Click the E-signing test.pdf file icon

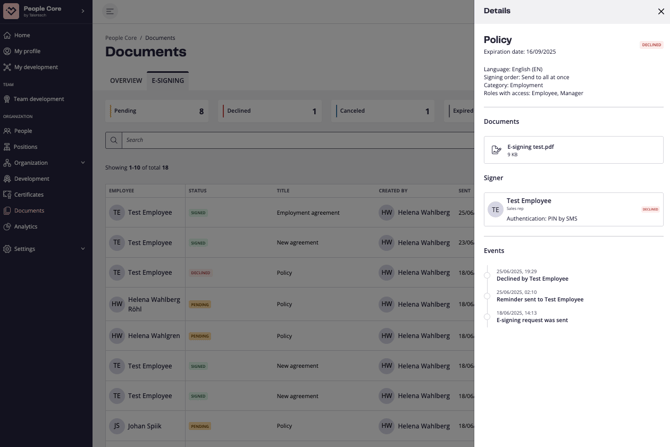point(496,150)
